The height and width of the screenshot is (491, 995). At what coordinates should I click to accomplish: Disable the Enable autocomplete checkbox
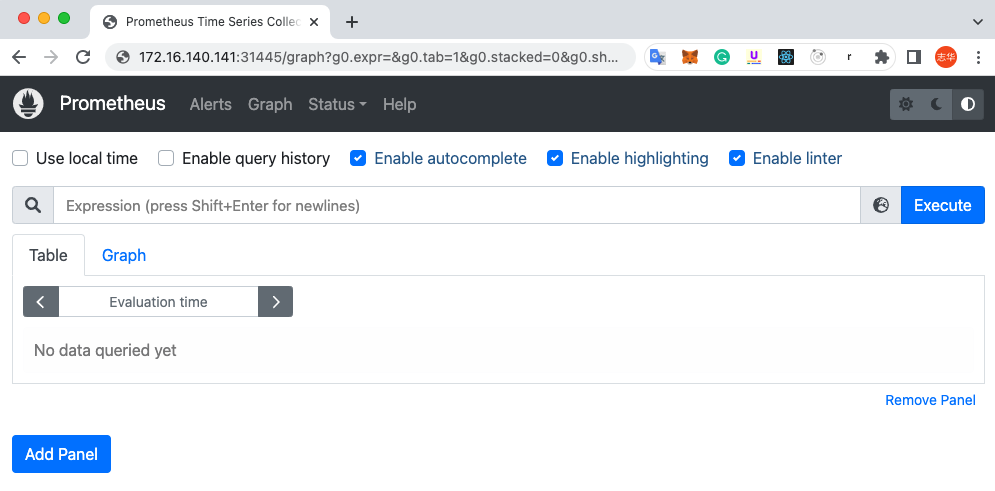point(358,158)
